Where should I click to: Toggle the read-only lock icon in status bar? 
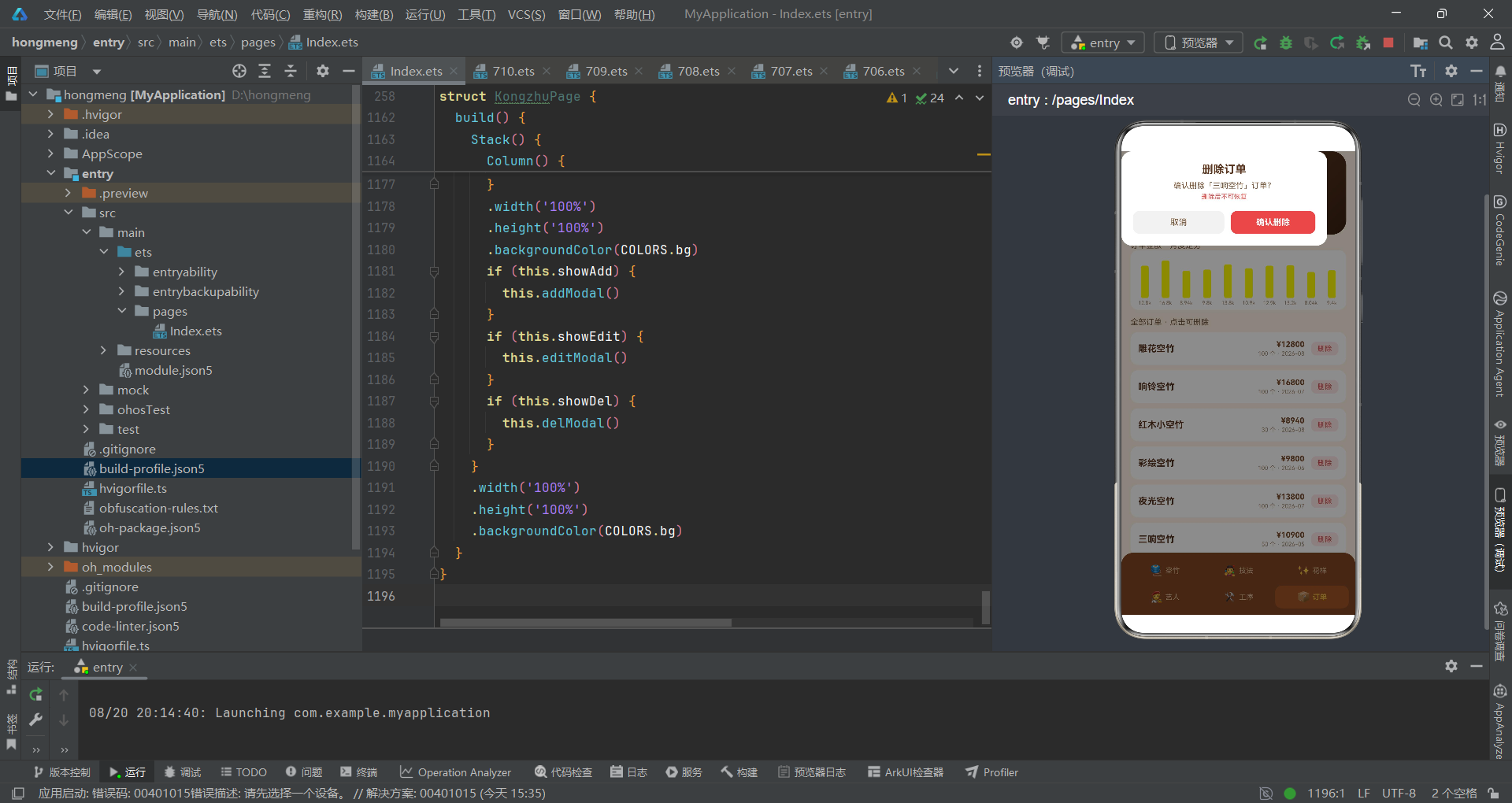1493,793
